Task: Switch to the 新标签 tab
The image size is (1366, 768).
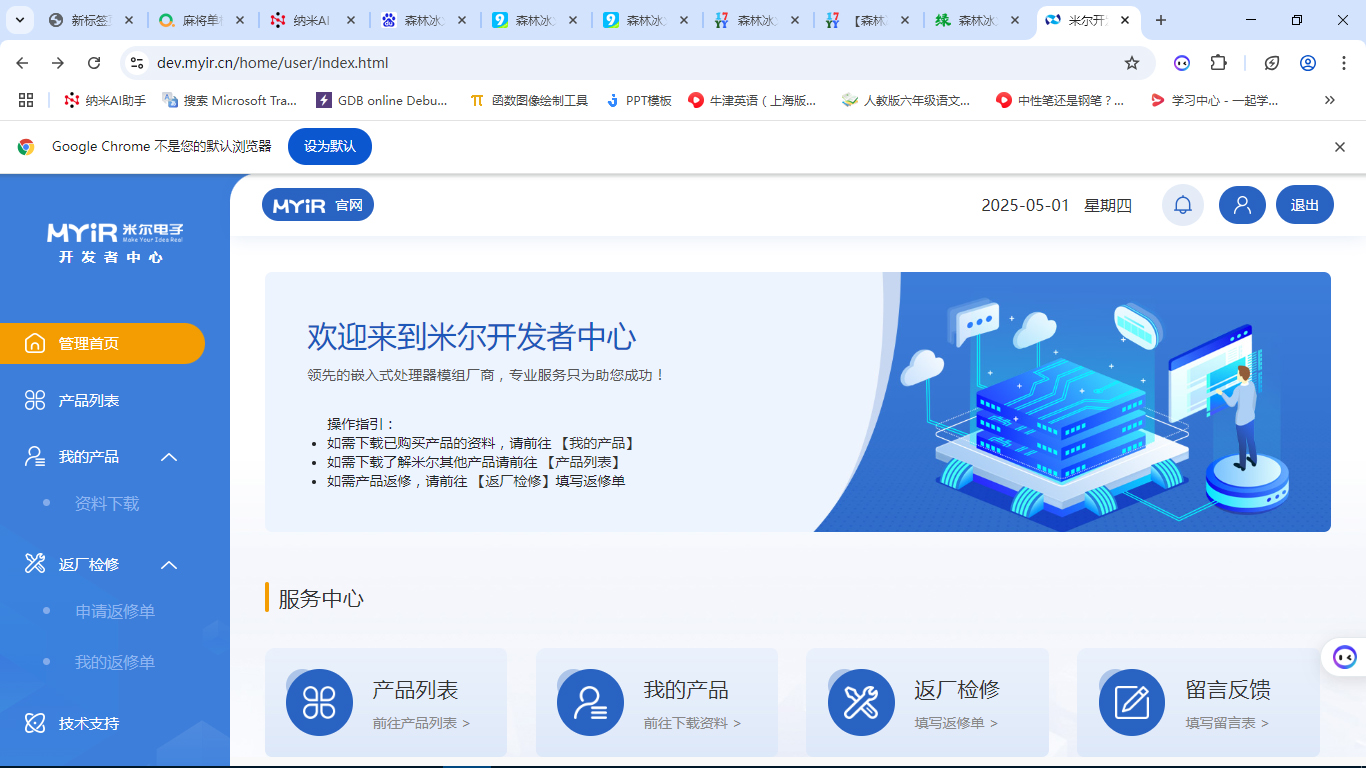Action: pos(92,20)
